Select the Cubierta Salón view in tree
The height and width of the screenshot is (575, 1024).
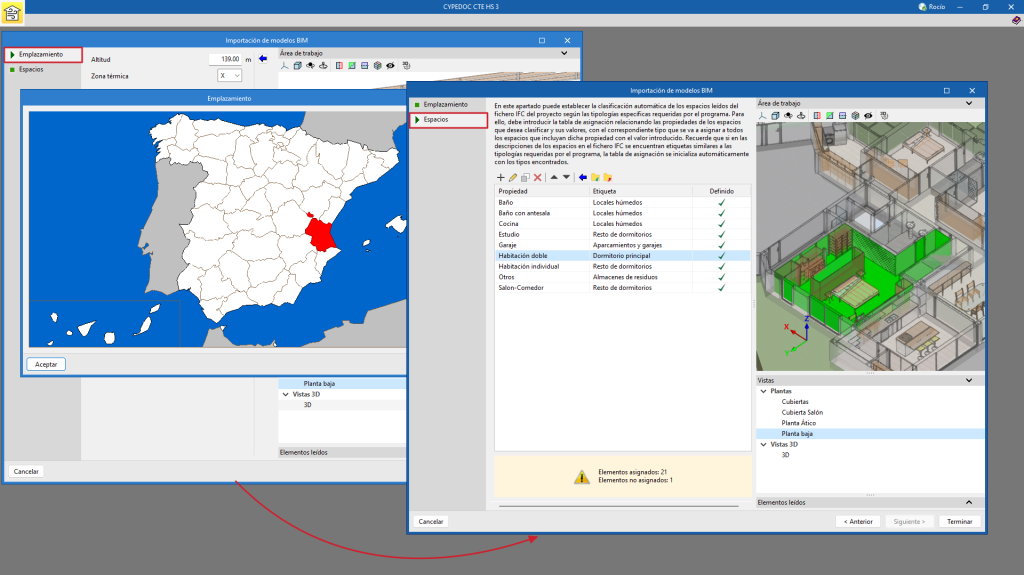802,412
